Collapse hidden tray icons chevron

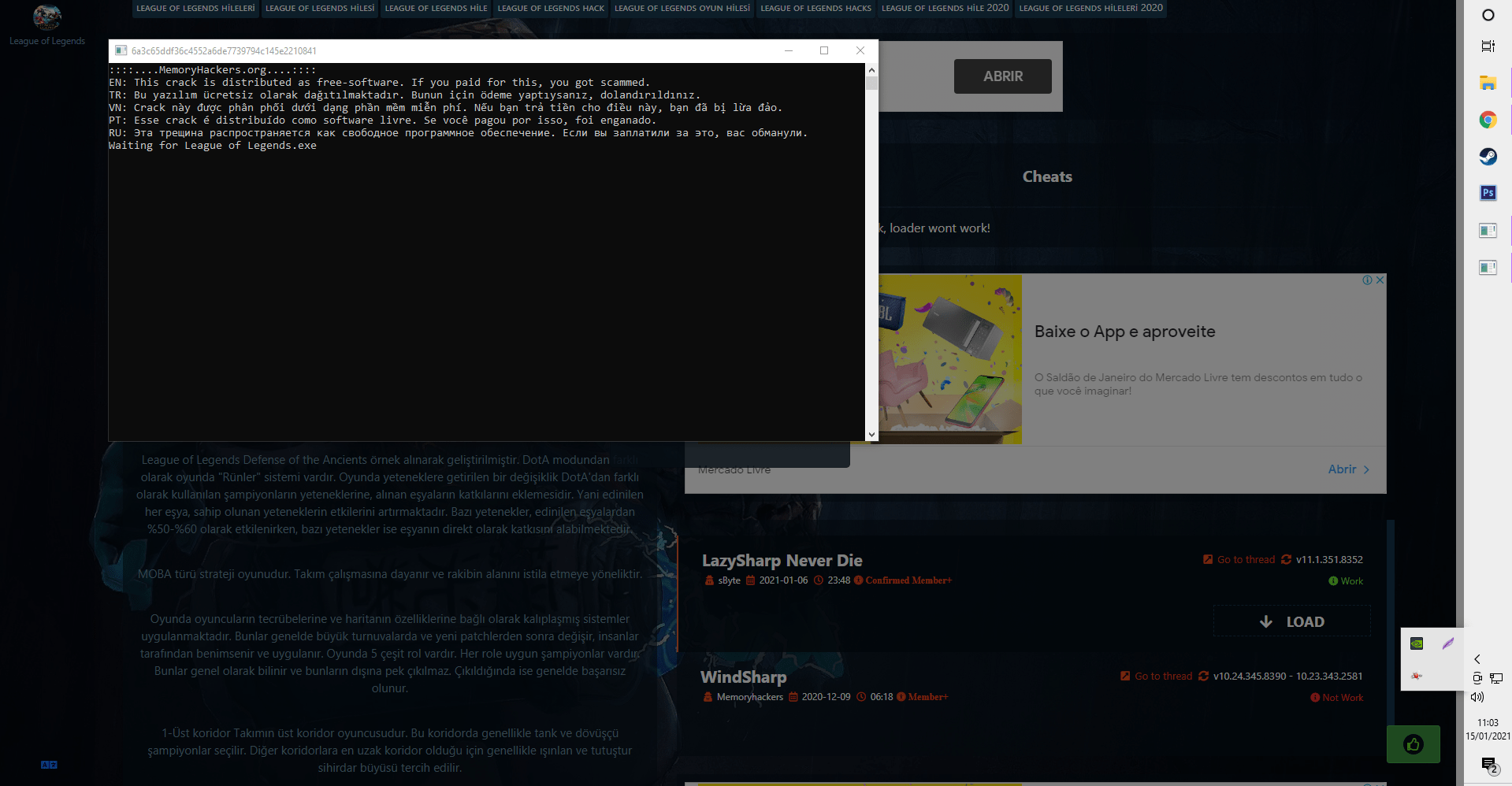[1477, 659]
